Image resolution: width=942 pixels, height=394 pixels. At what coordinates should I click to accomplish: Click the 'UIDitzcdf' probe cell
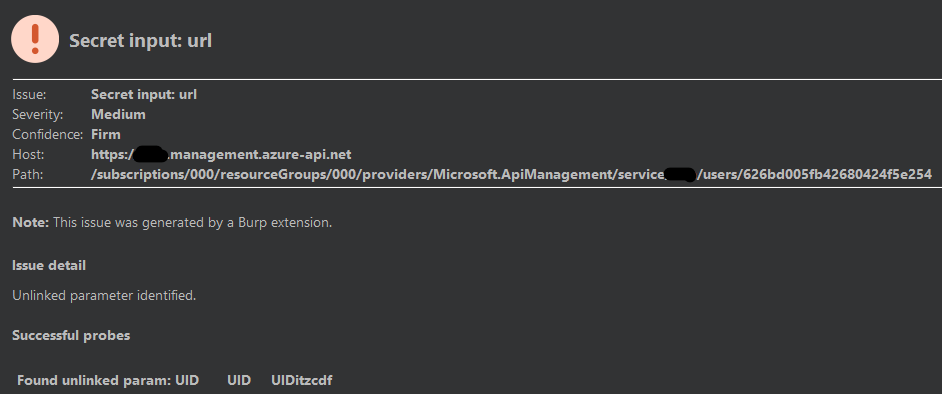pyautogui.click(x=302, y=380)
